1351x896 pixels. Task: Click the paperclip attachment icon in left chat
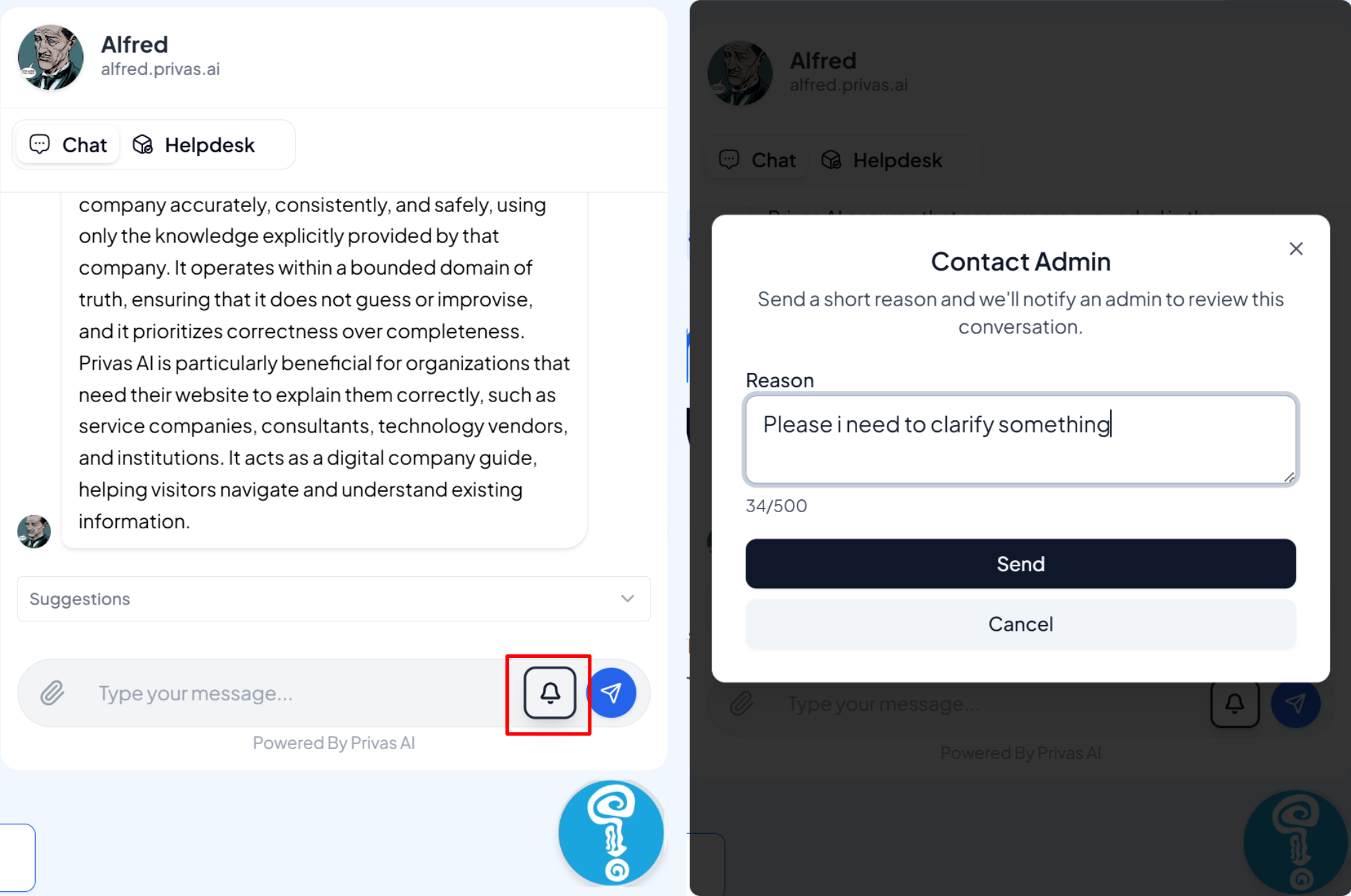click(52, 693)
